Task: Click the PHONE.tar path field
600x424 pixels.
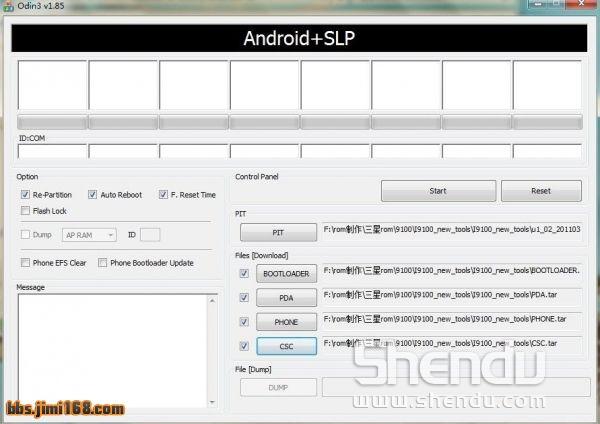Action: (x=452, y=321)
